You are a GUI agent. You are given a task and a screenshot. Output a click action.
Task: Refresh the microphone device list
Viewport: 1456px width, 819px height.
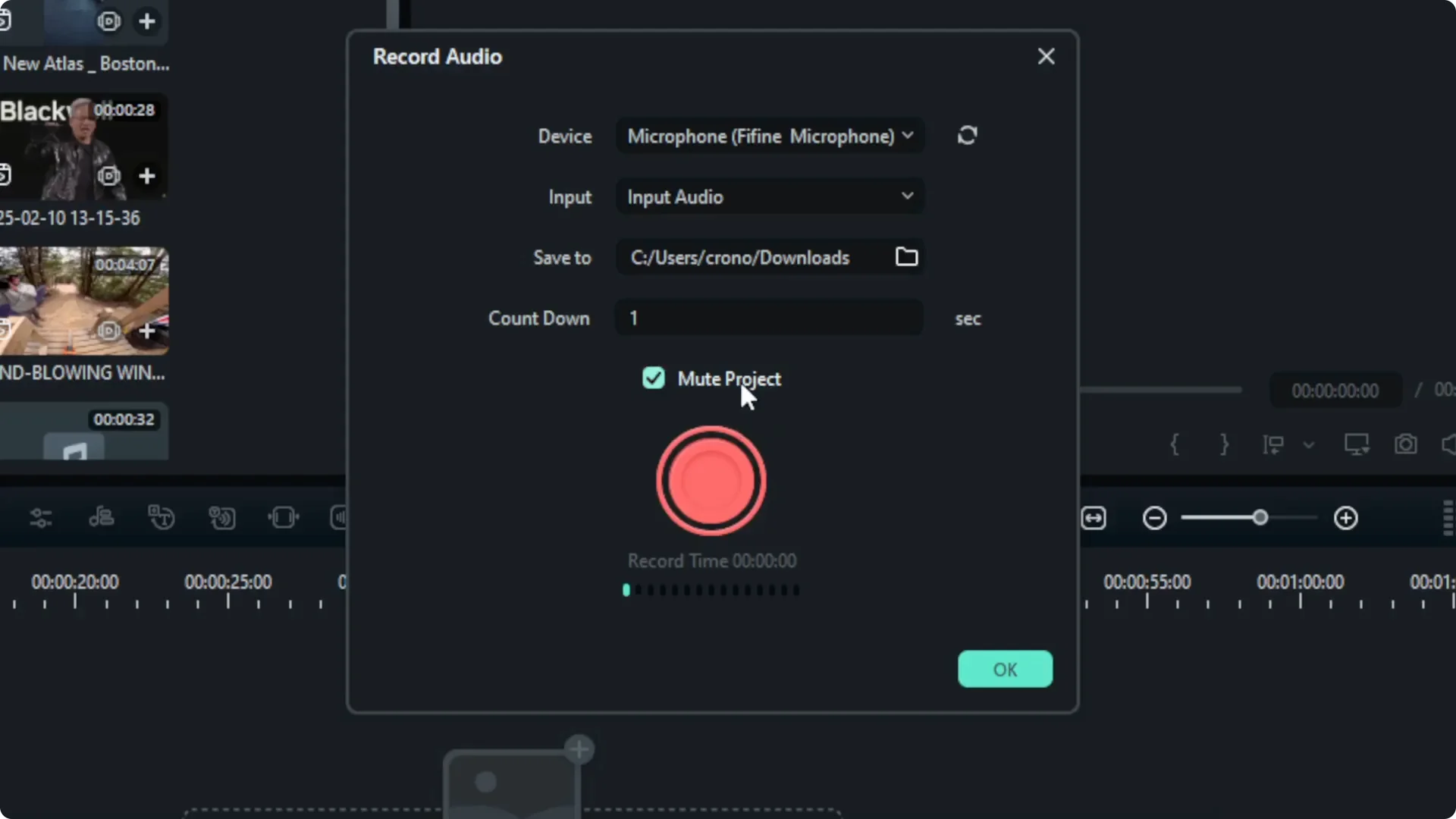click(968, 134)
